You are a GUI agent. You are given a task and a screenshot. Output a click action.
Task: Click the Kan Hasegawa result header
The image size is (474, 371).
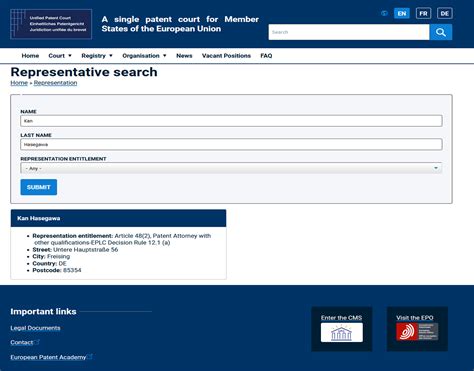pyautogui.click(x=118, y=218)
